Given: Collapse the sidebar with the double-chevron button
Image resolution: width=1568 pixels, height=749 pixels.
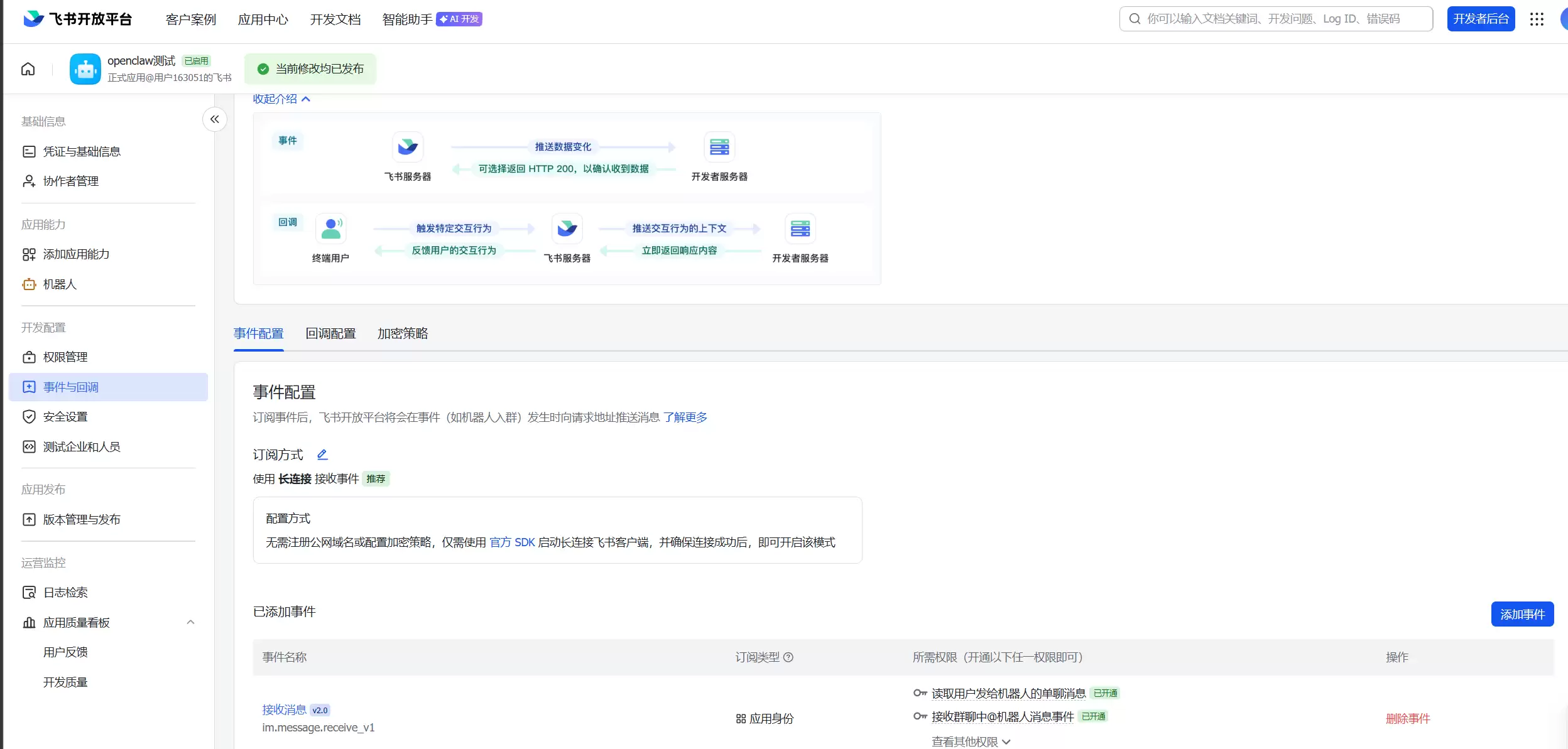Looking at the screenshot, I should click(214, 119).
